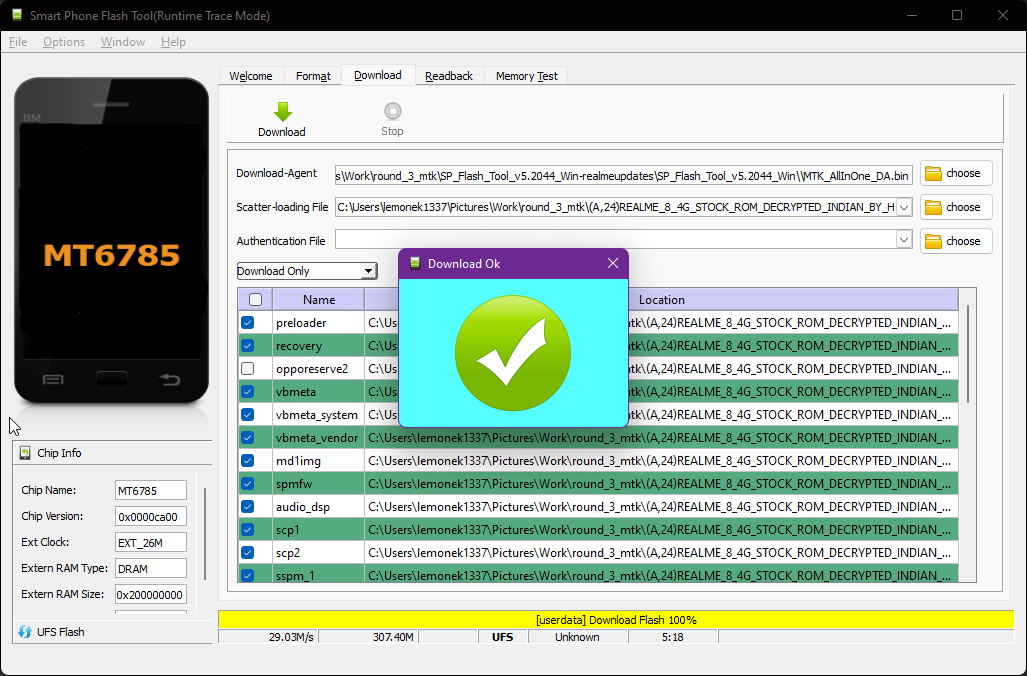The height and width of the screenshot is (676, 1027).
Task: Uncheck the scp1 checkbox
Action: tap(248, 529)
